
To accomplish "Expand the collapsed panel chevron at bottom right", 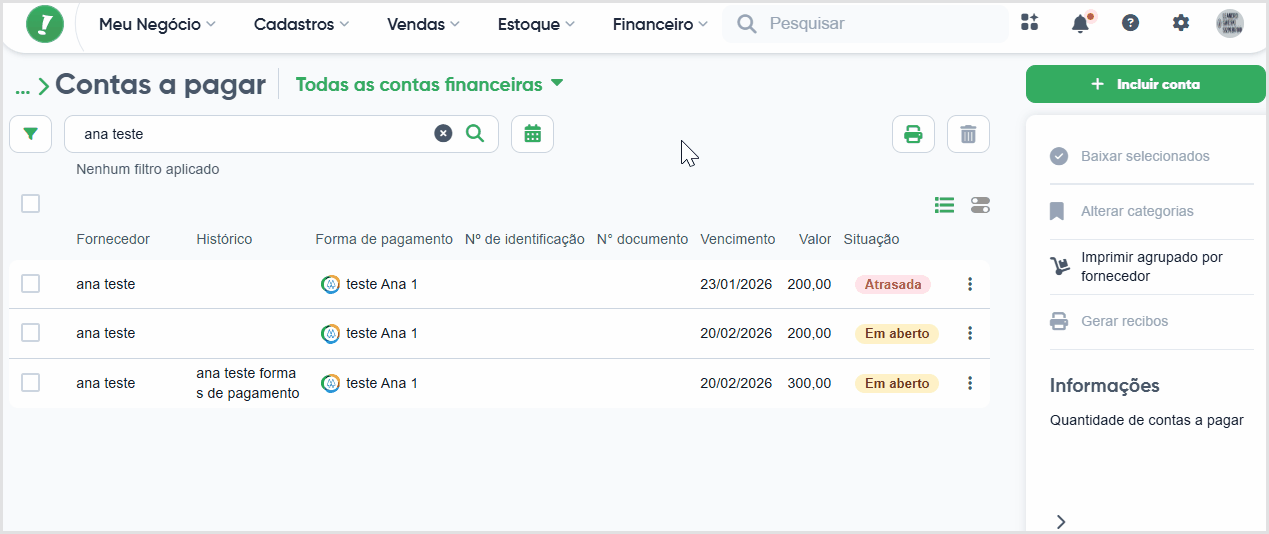I will point(1062,522).
